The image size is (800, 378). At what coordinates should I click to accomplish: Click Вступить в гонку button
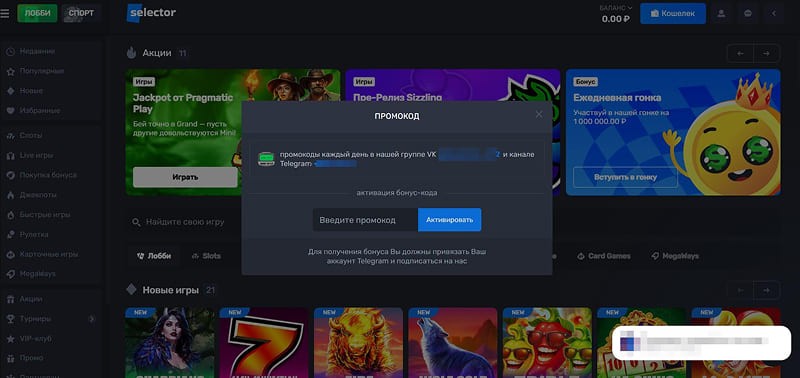(x=625, y=177)
